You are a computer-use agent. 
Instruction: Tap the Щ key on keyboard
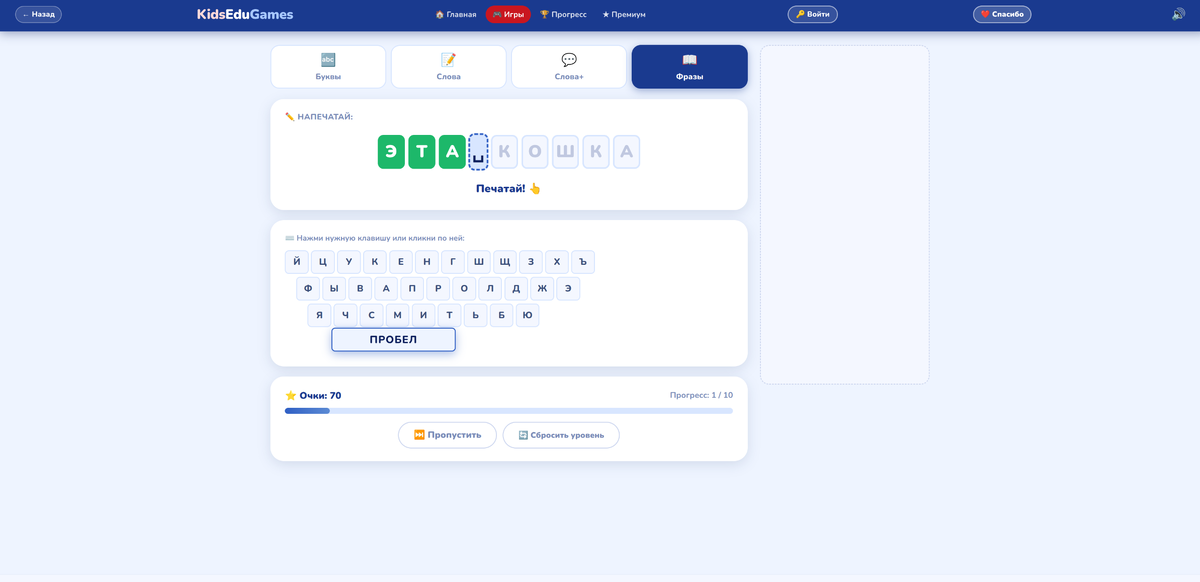click(505, 262)
